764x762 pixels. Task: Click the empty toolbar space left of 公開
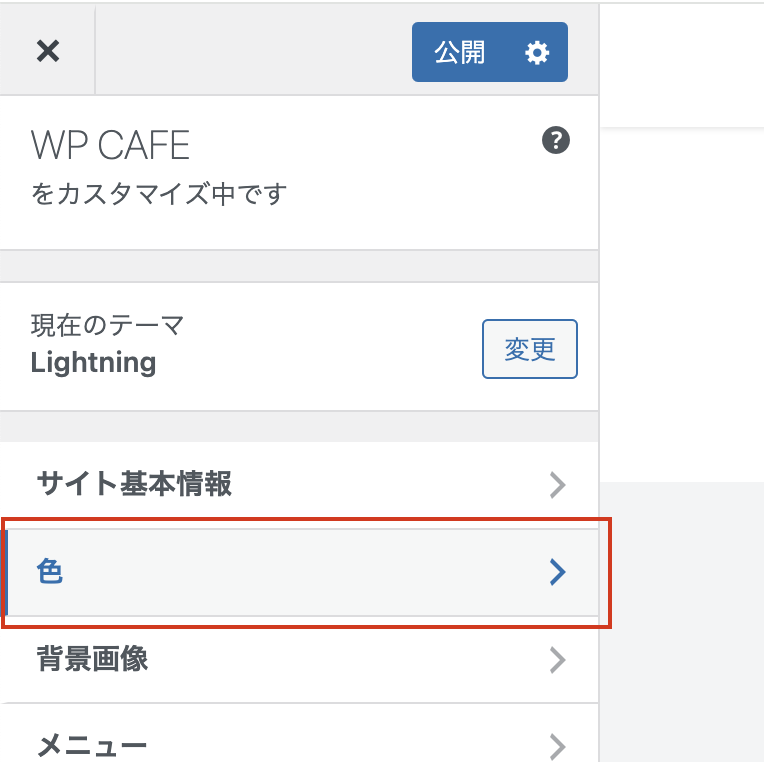tap(250, 52)
